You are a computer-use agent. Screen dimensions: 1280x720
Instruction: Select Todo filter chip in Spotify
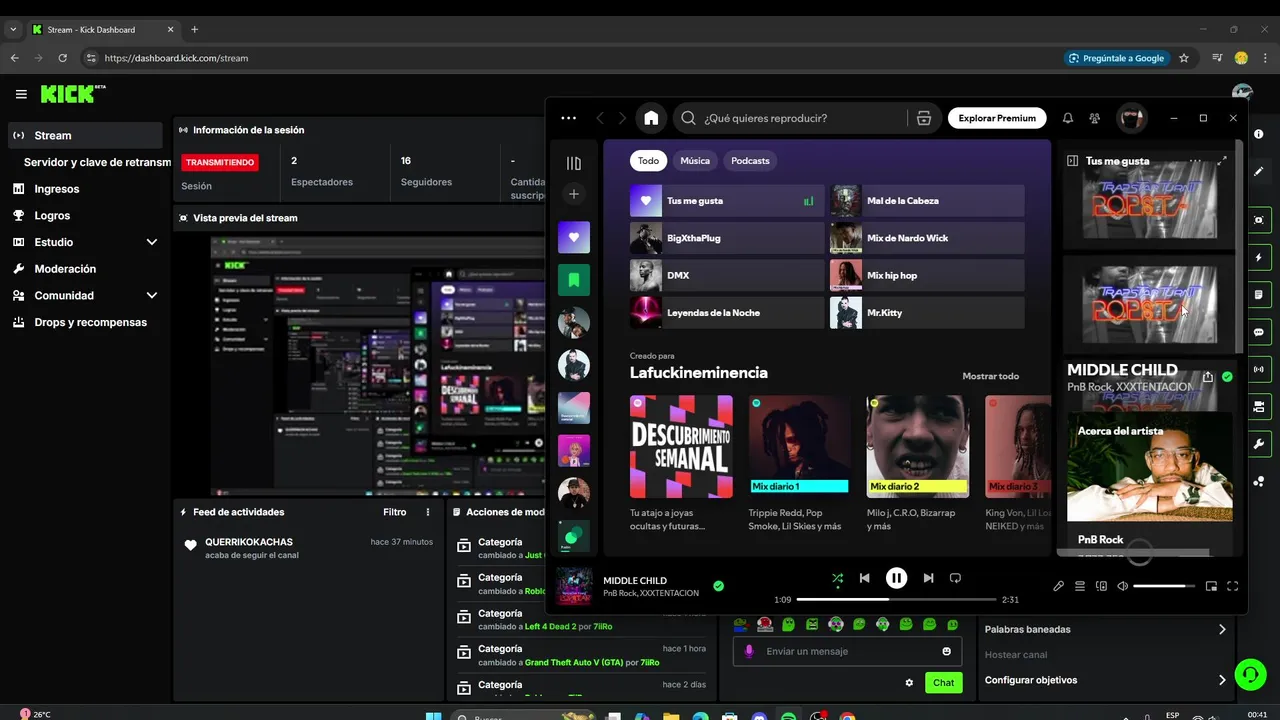click(649, 160)
